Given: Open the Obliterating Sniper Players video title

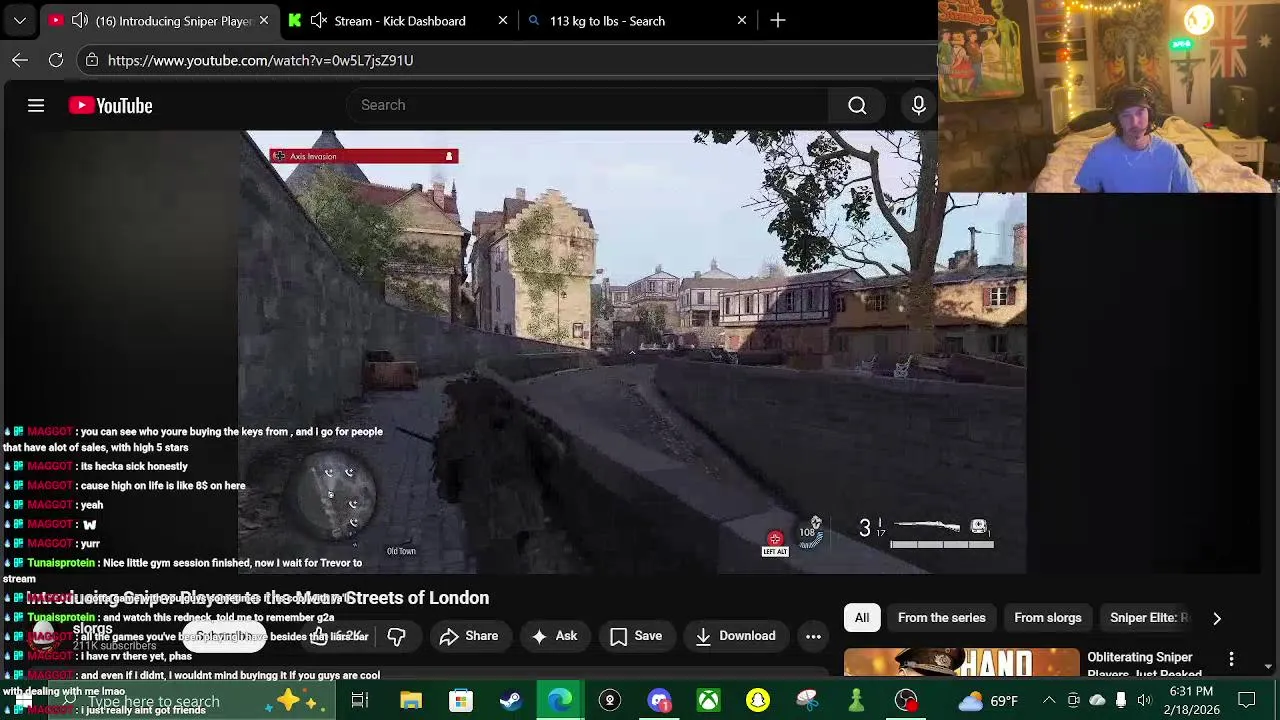Looking at the screenshot, I should pos(1144,665).
